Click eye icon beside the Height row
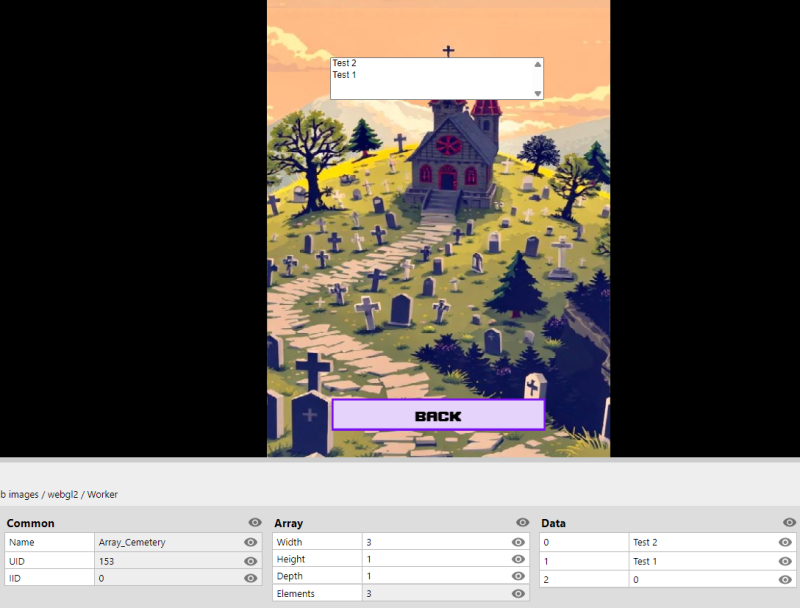Viewport: 800px width, 608px height. [x=518, y=559]
